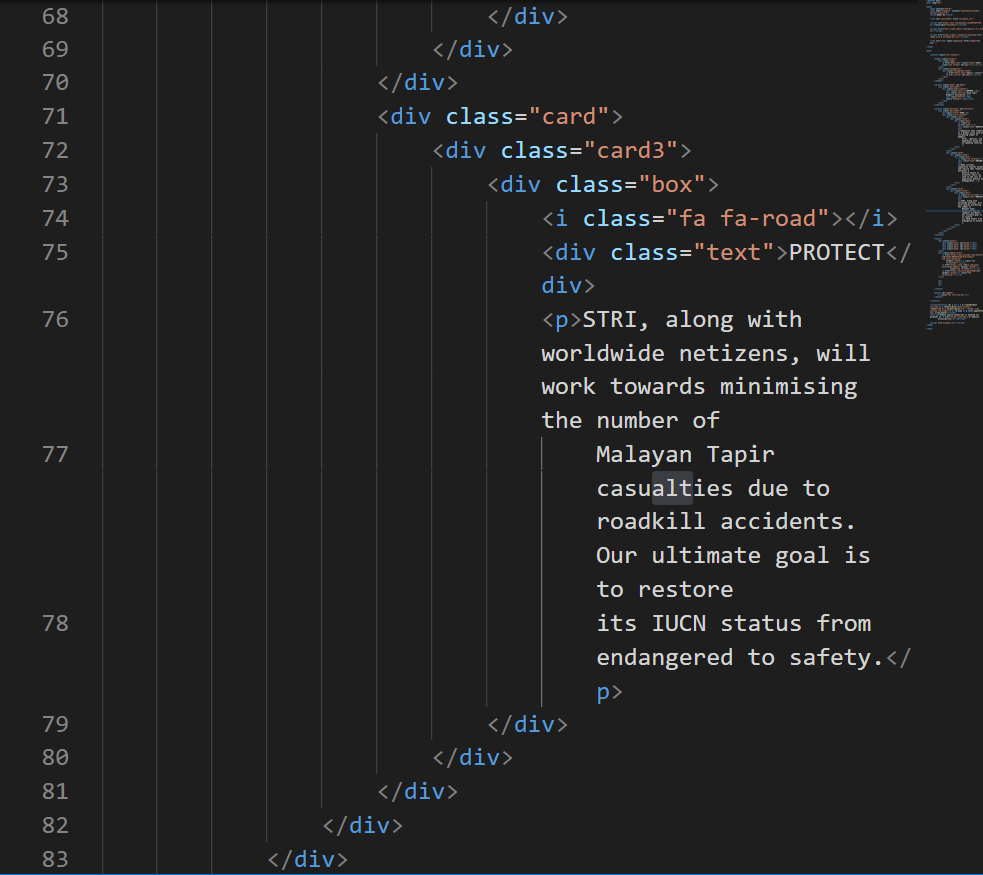Click the closing </div> on line 83
This screenshot has height=875, width=983.
pos(308,859)
